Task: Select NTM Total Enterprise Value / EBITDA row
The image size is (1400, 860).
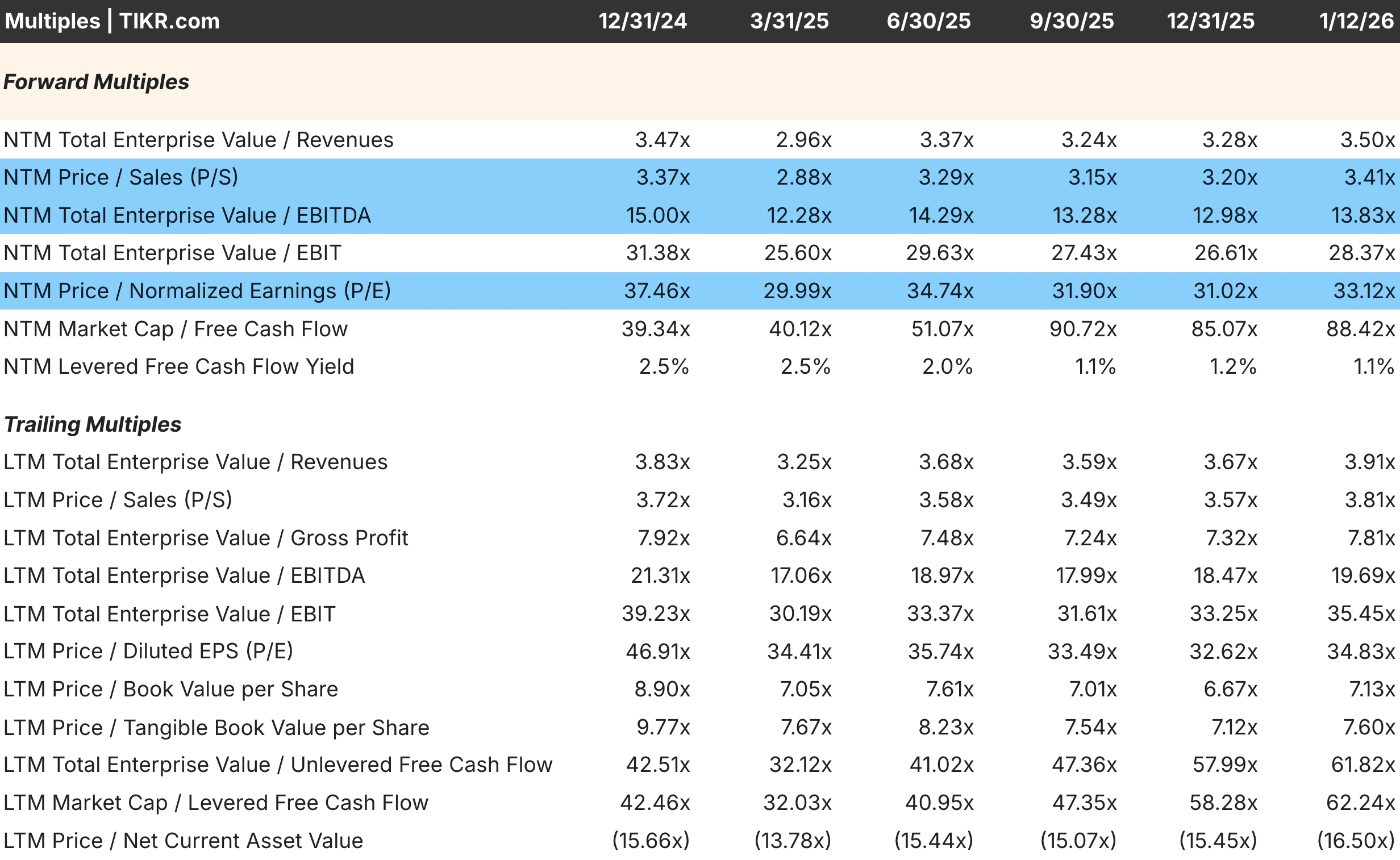Action: [186, 216]
